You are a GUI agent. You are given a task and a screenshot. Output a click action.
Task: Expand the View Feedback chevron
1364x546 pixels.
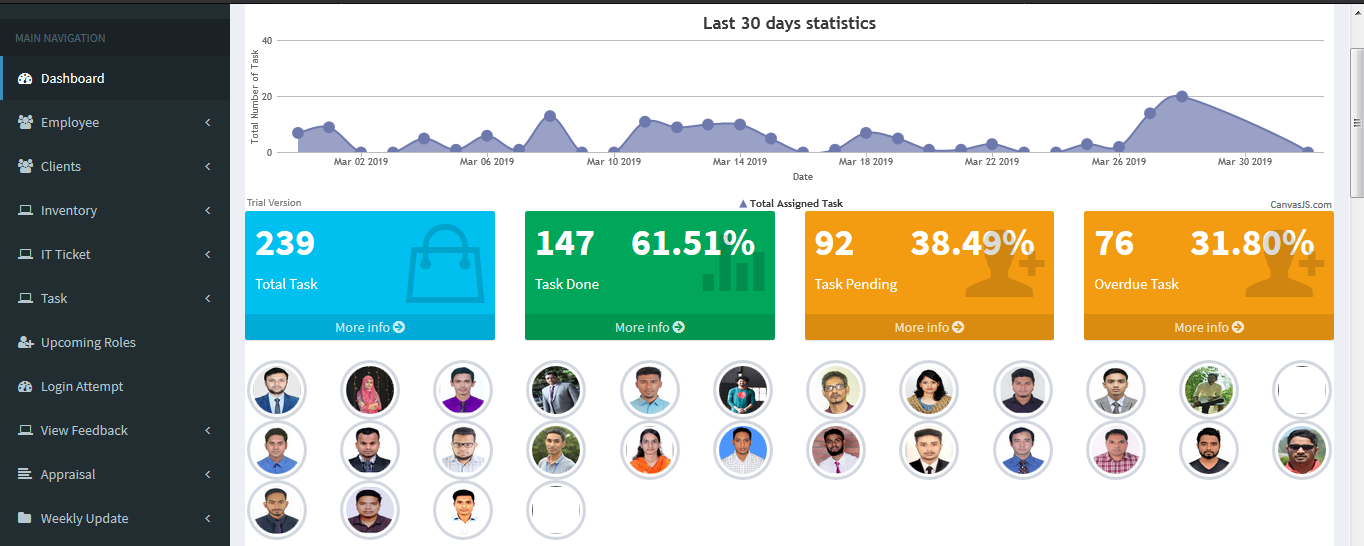208,430
